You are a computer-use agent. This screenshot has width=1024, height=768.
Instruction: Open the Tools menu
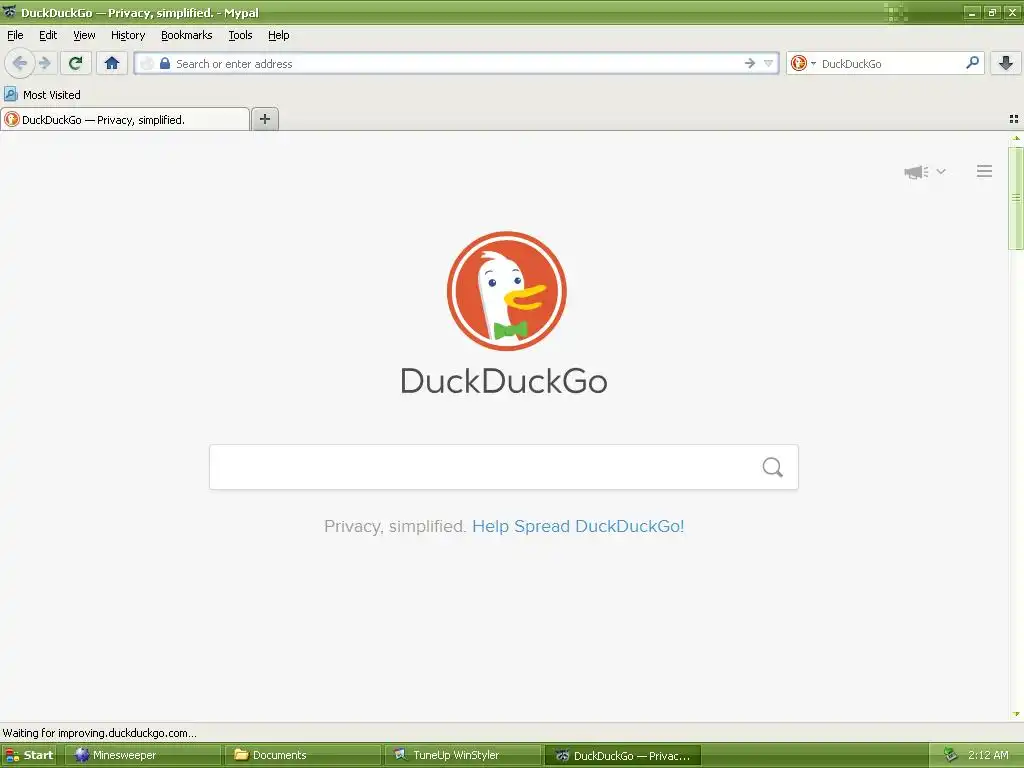pos(240,35)
